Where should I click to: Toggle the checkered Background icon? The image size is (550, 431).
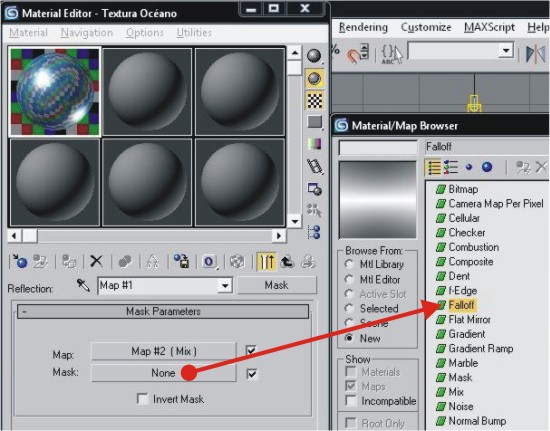point(315,101)
